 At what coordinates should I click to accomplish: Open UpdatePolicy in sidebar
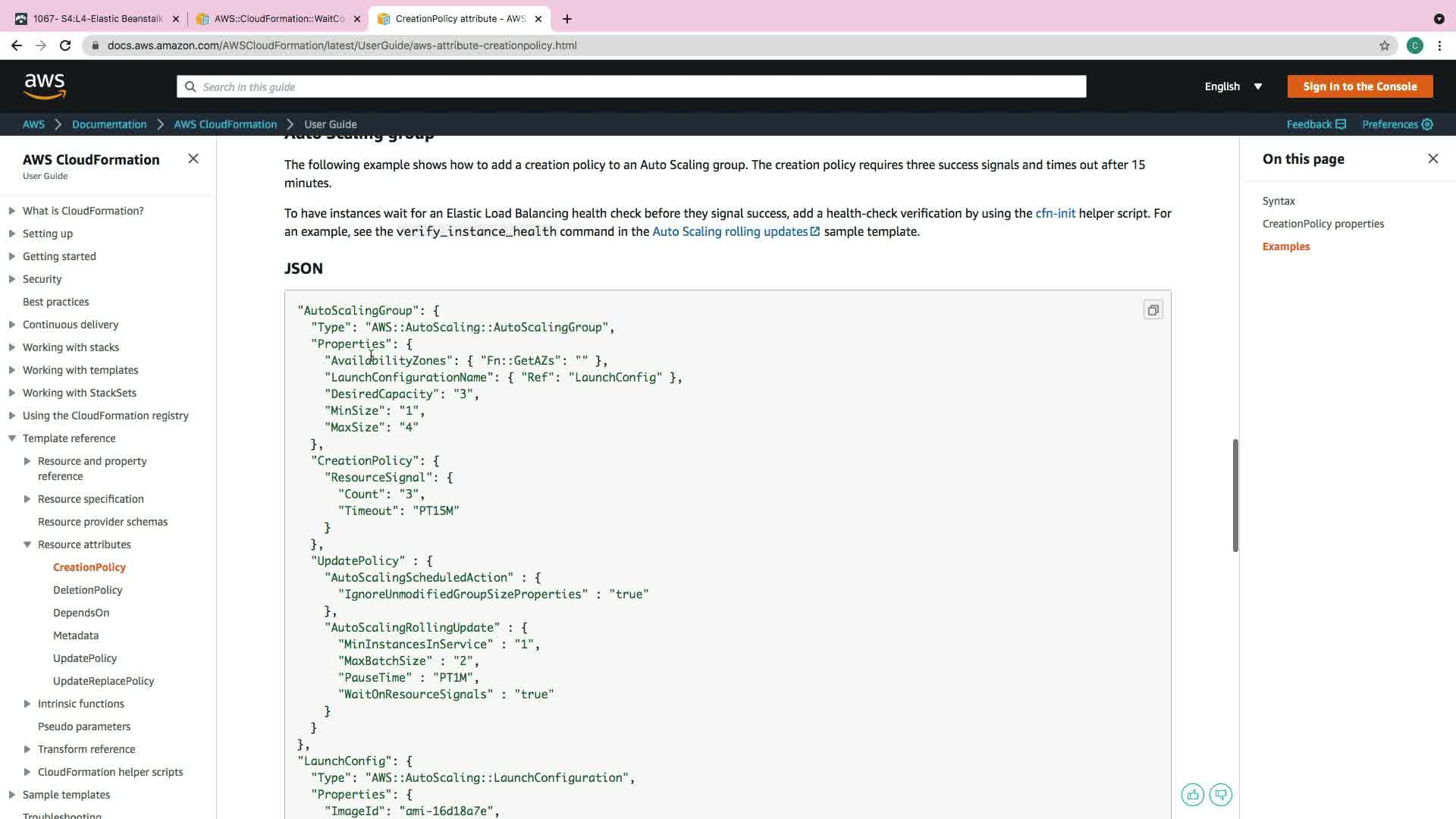point(85,658)
